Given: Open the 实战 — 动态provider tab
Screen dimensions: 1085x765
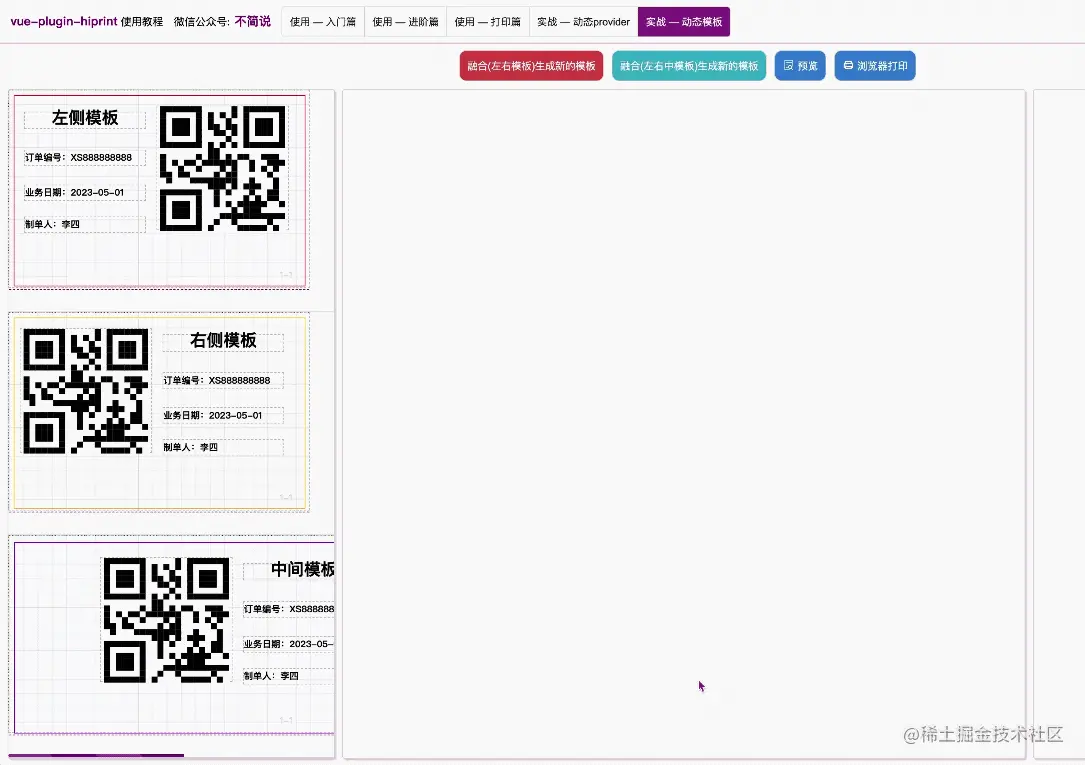Looking at the screenshot, I should pos(582,21).
